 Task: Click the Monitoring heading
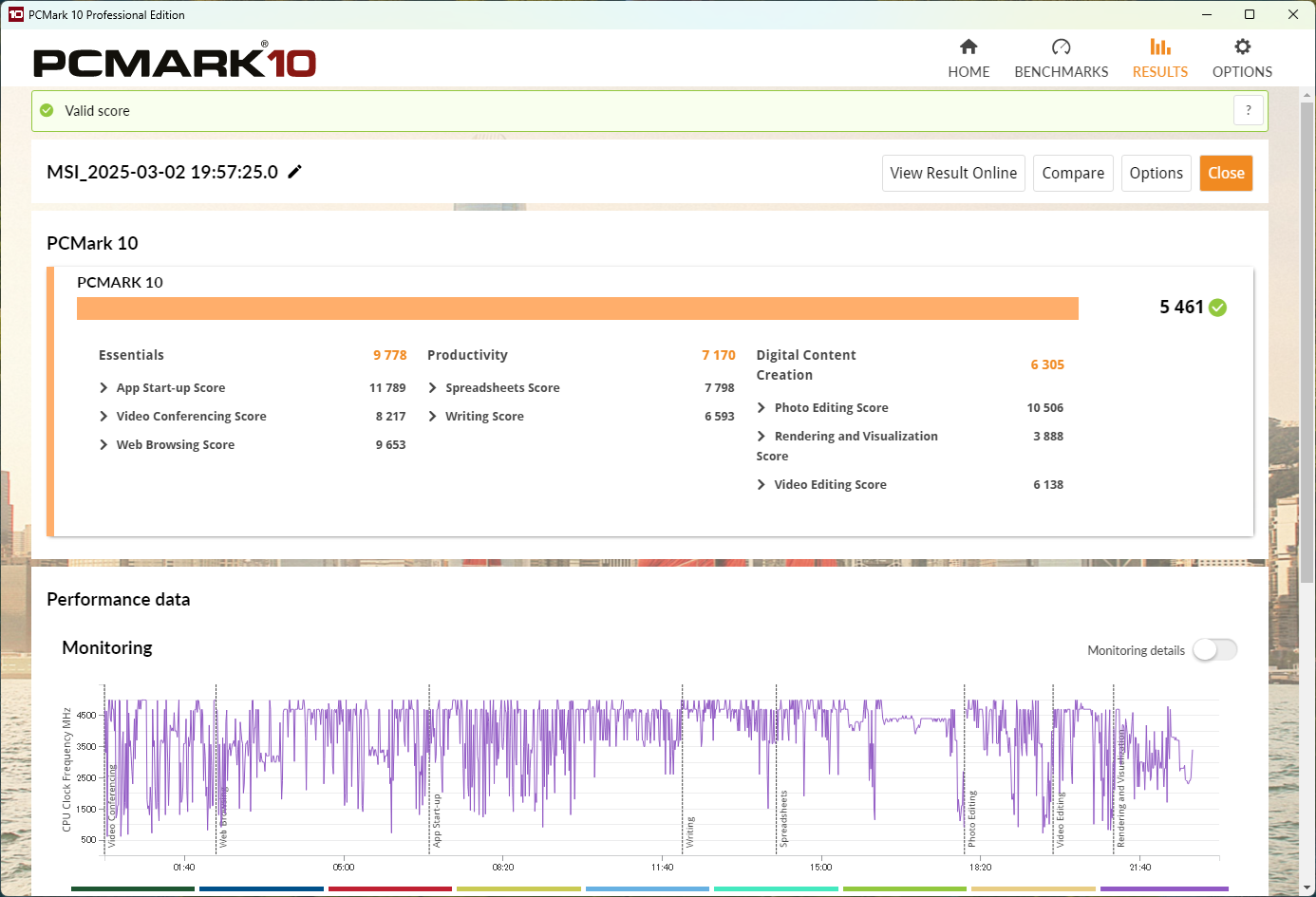click(x=107, y=647)
